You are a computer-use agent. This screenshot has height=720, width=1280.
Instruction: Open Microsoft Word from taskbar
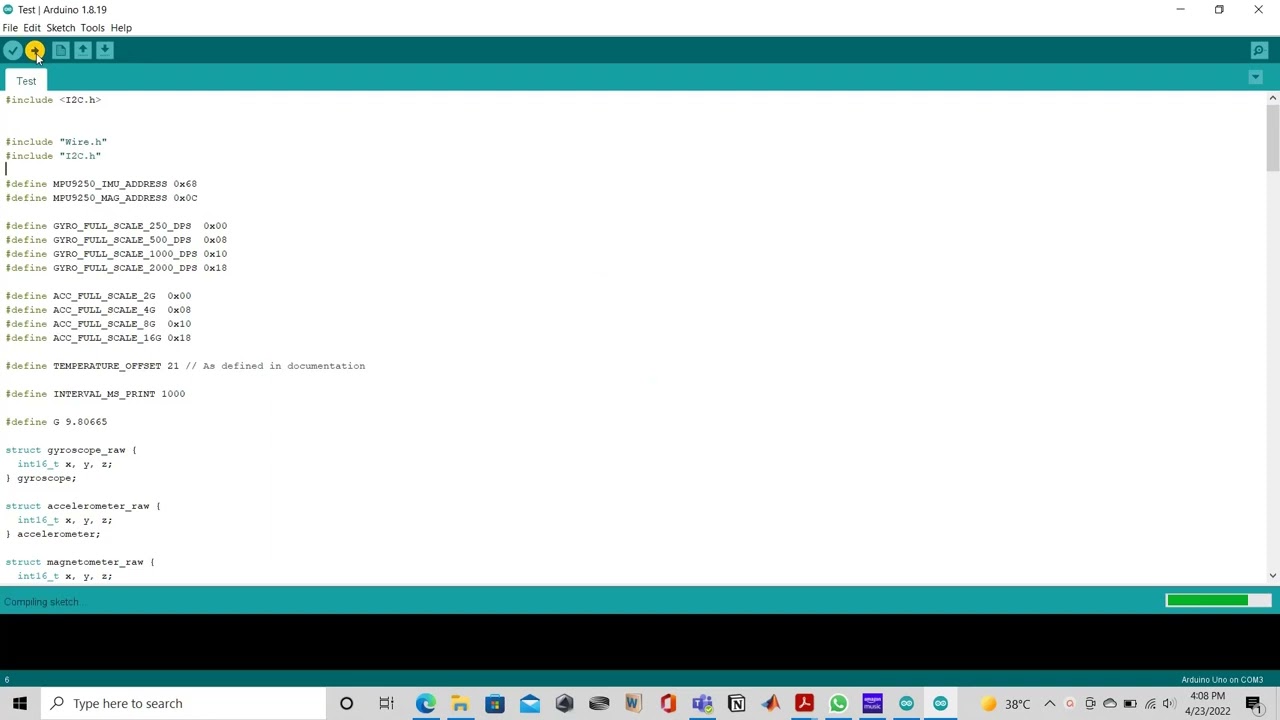633,703
